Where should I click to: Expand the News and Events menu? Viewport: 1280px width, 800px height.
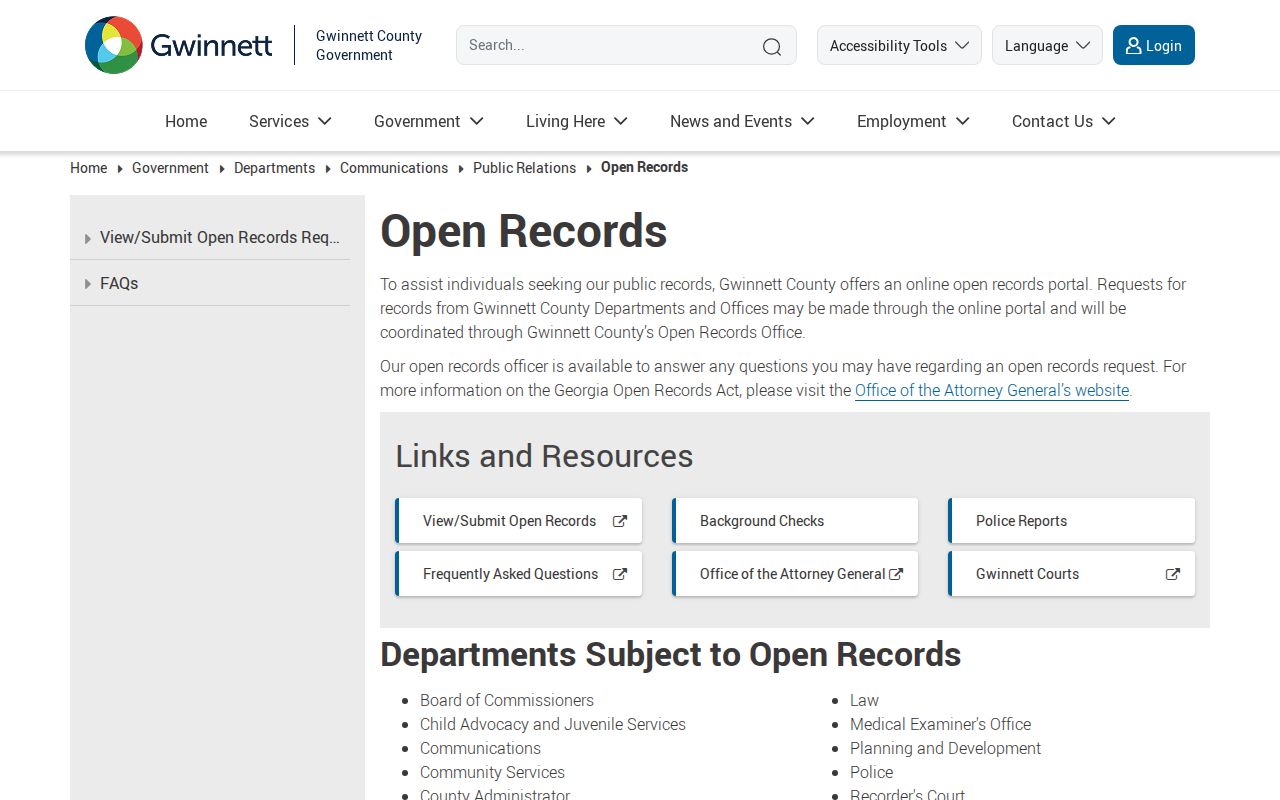click(x=742, y=121)
